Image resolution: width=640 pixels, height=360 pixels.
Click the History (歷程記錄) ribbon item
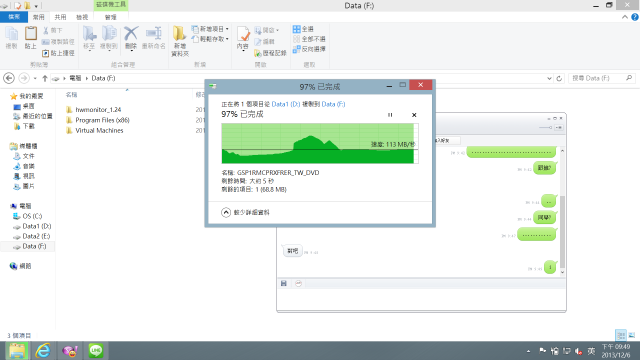click(x=270, y=53)
